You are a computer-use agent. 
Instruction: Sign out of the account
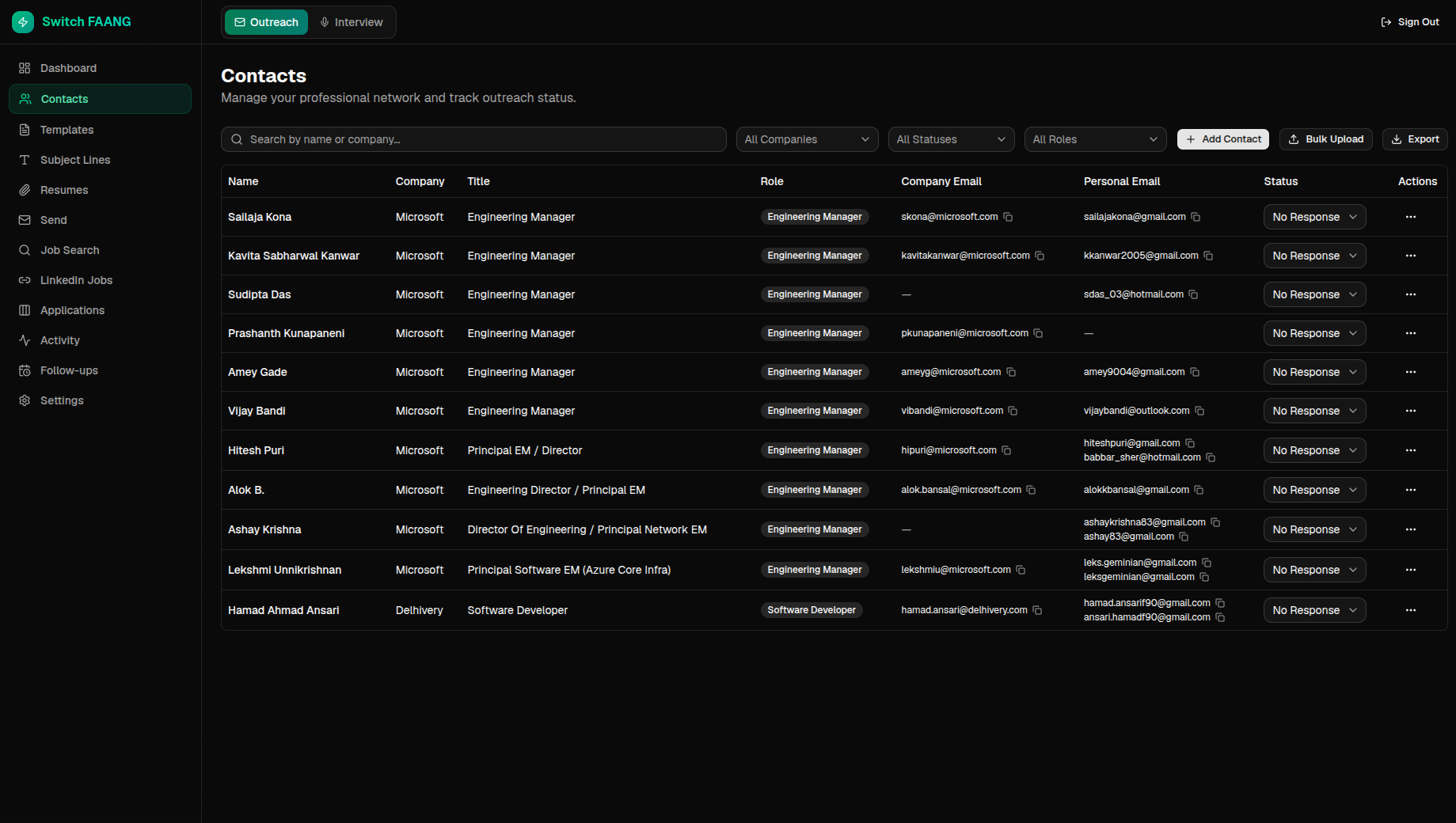click(x=1409, y=22)
